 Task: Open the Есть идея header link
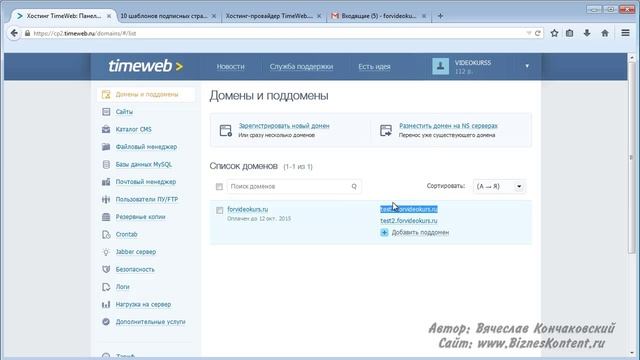[374, 67]
